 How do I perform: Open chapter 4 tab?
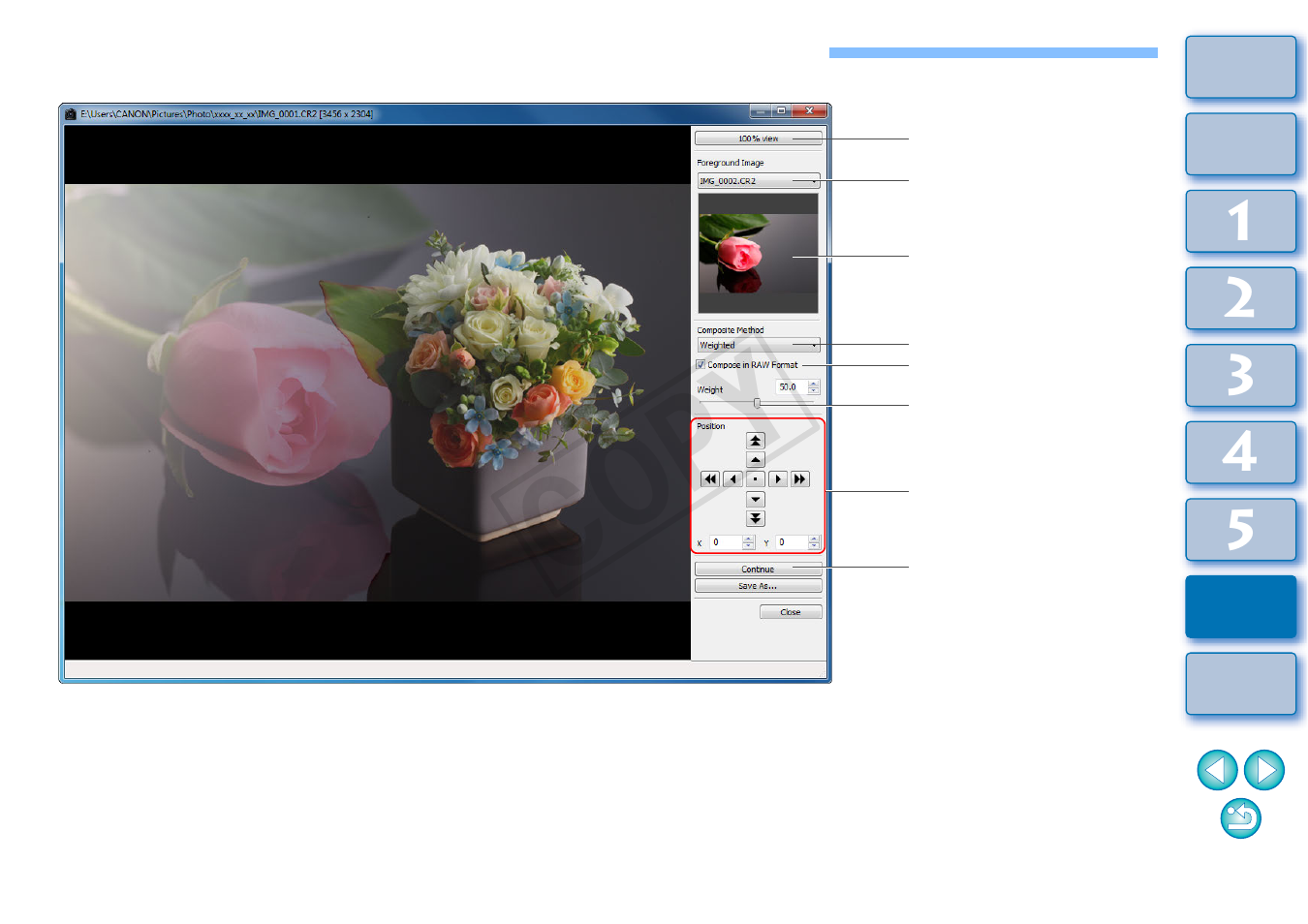coord(1240,452)
